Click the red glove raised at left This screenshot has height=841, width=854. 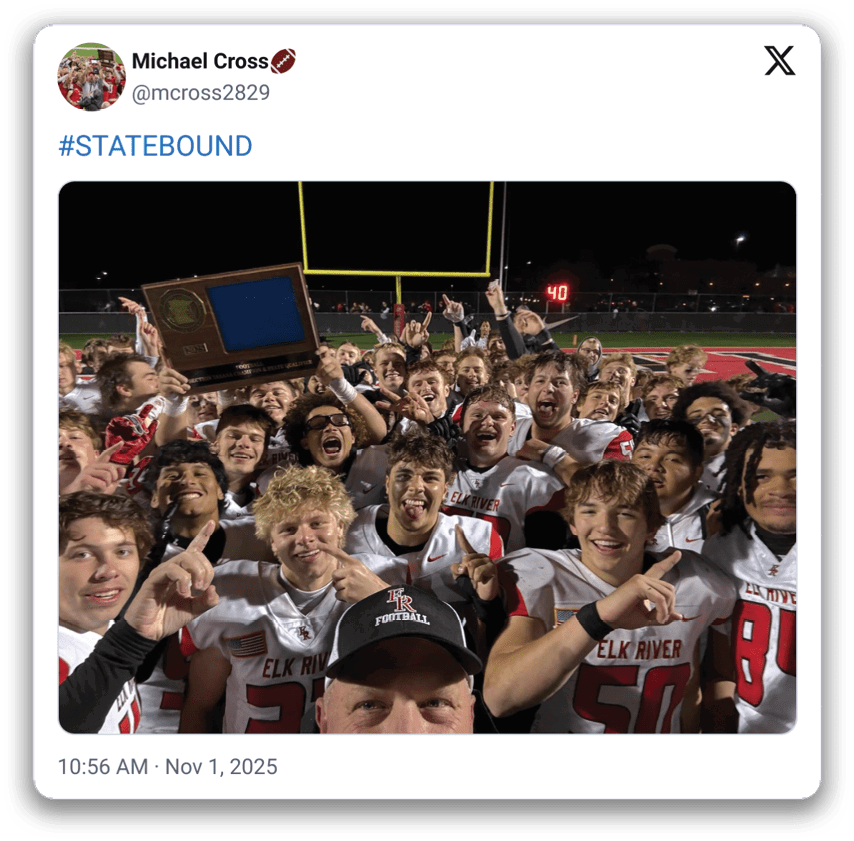(x=129, y=433)
